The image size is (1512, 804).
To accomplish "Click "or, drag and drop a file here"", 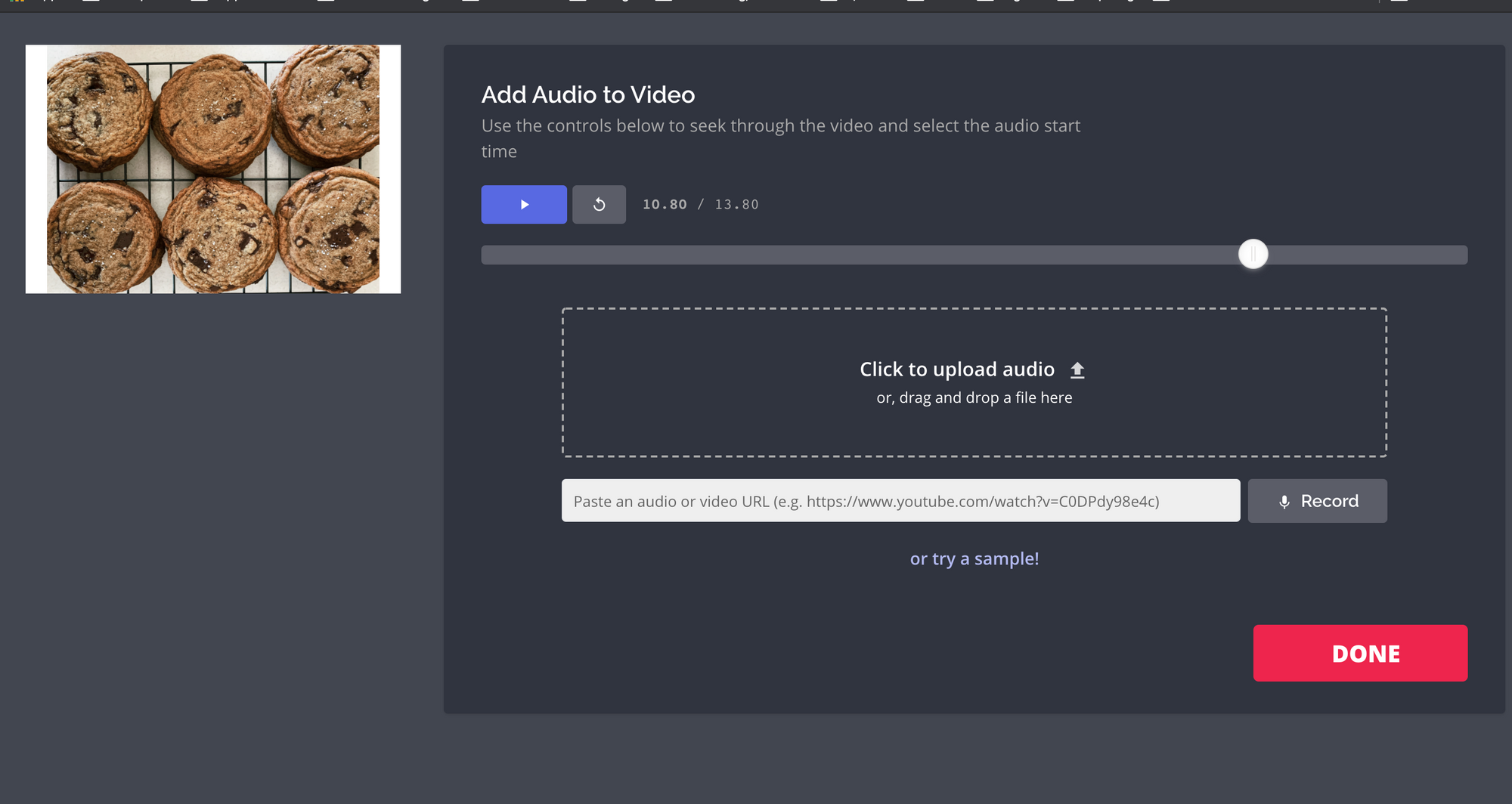I will point(974,398).
